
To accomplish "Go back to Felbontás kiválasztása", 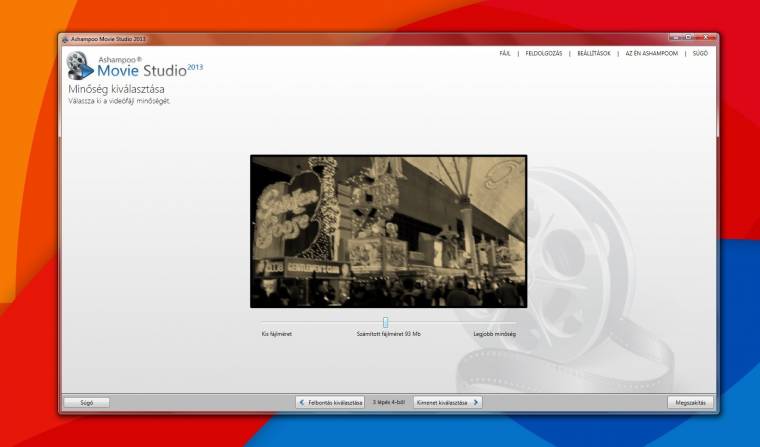I will pyautogui.click(x=330, y=402).
